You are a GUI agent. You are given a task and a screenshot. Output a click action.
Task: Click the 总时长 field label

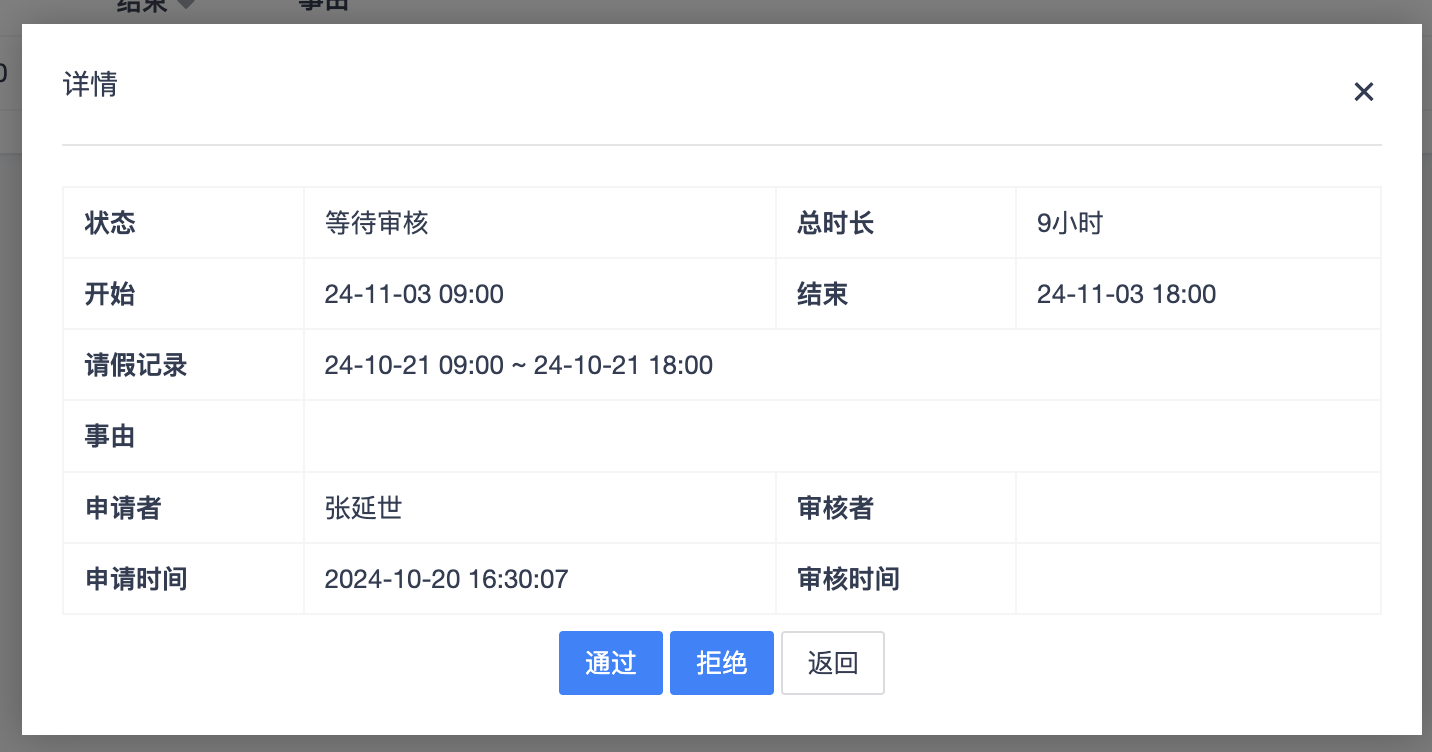[835, 223]
